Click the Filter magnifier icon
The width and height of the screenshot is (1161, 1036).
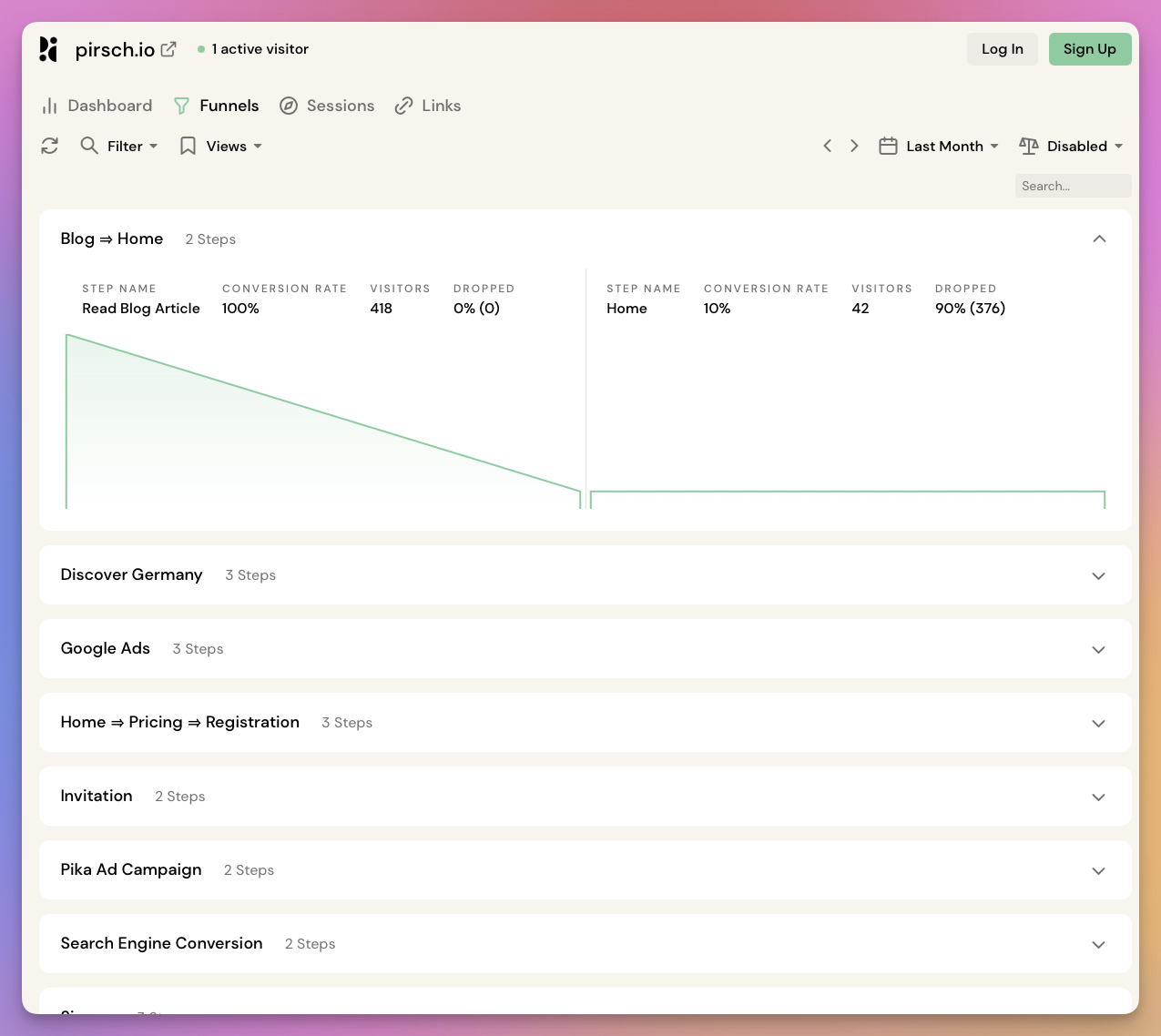click(x=88, y=146)
